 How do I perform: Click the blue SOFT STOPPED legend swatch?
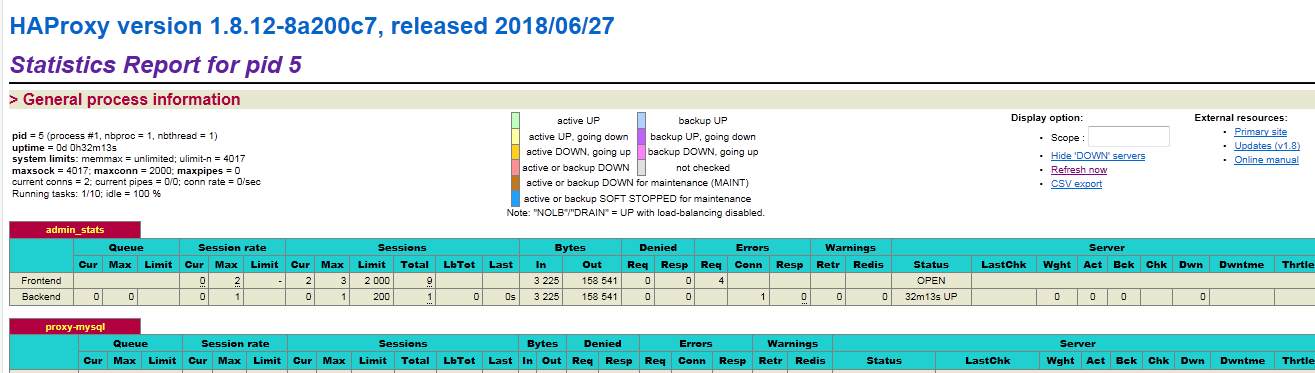(x=515, y=198)
